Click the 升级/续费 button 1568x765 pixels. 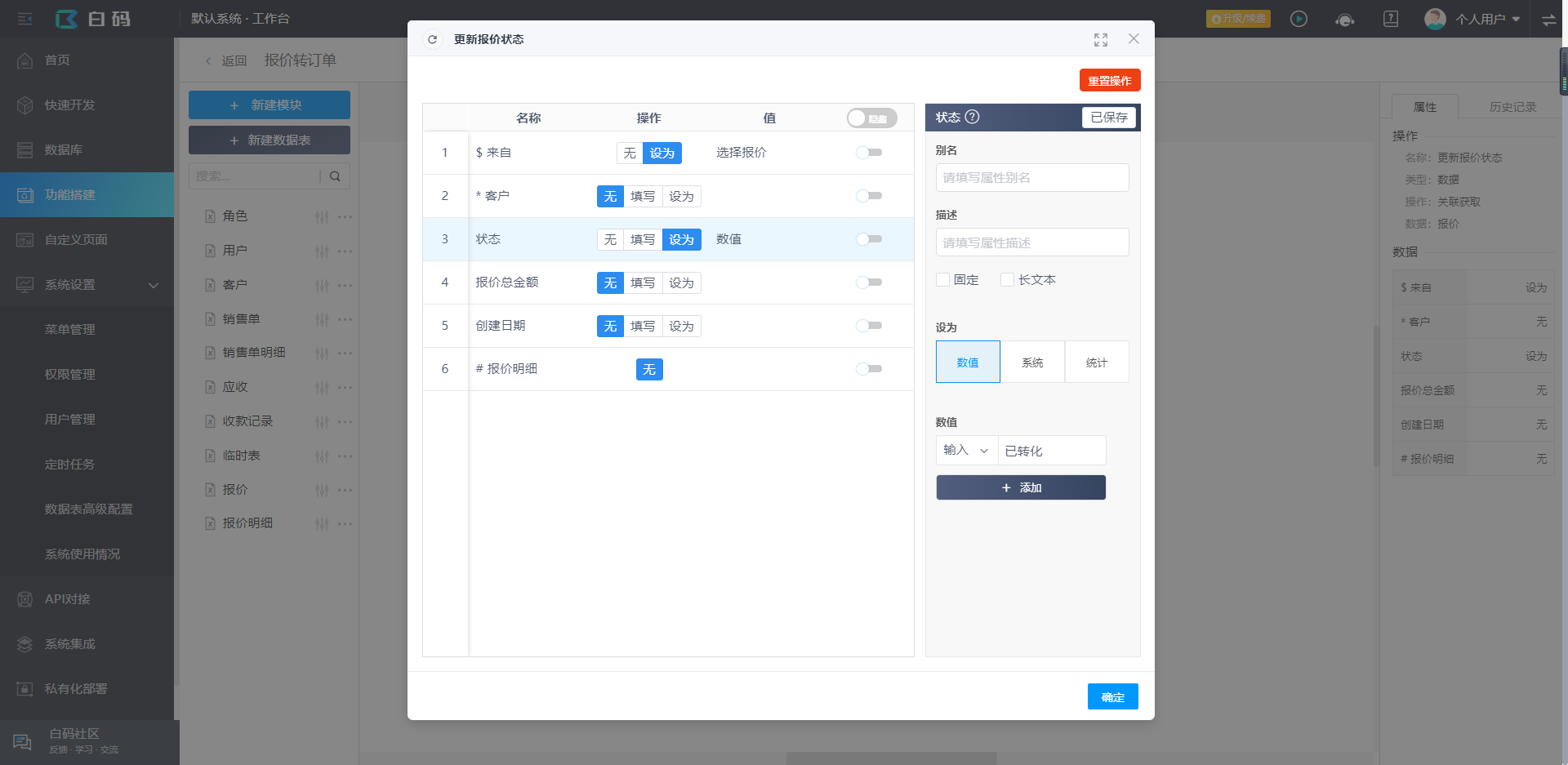[x=1238, y=19]
